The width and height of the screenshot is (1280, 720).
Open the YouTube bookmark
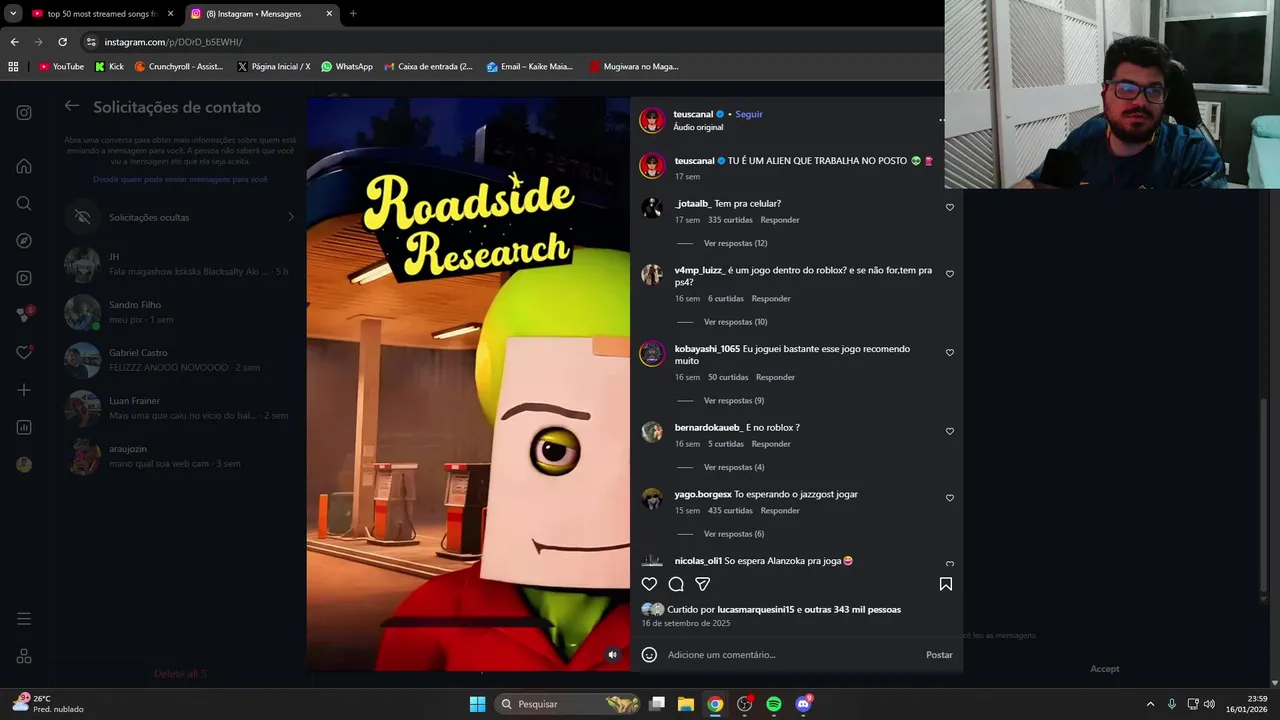coord(61,67)
